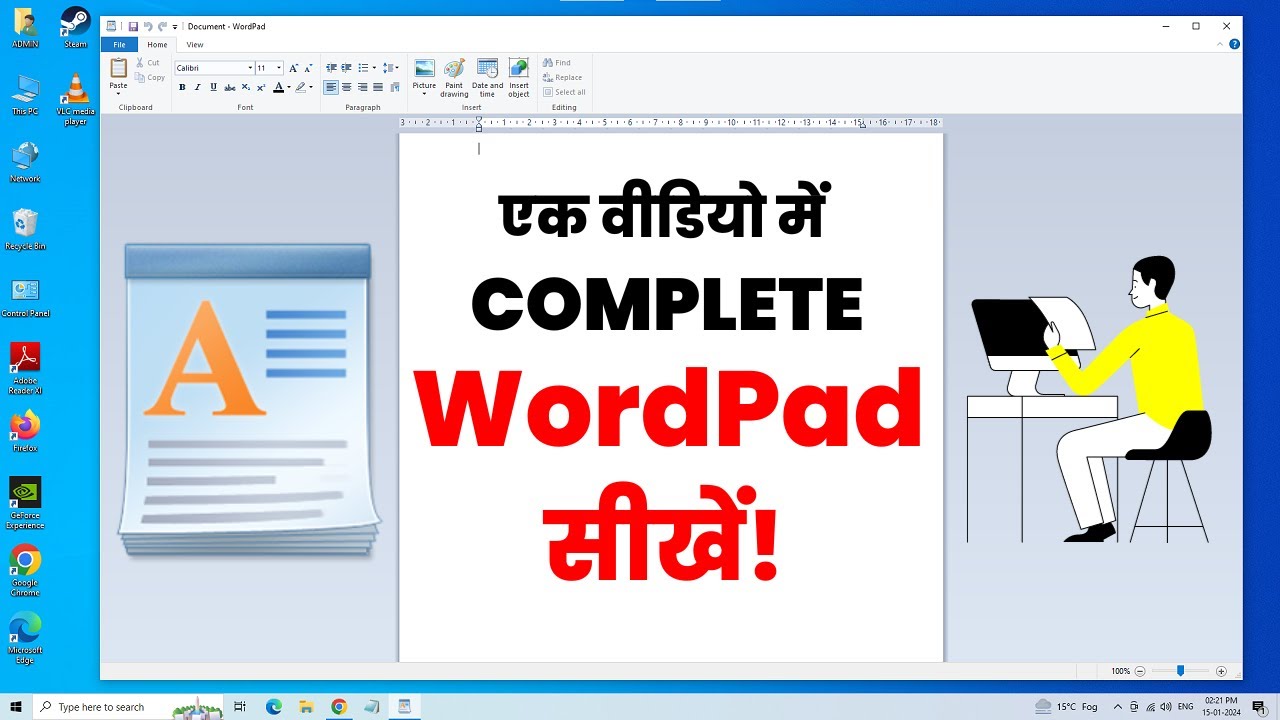Viewport: 1280px width, 720px height.
Task: Click the Select all button
Action: (564, 92)
